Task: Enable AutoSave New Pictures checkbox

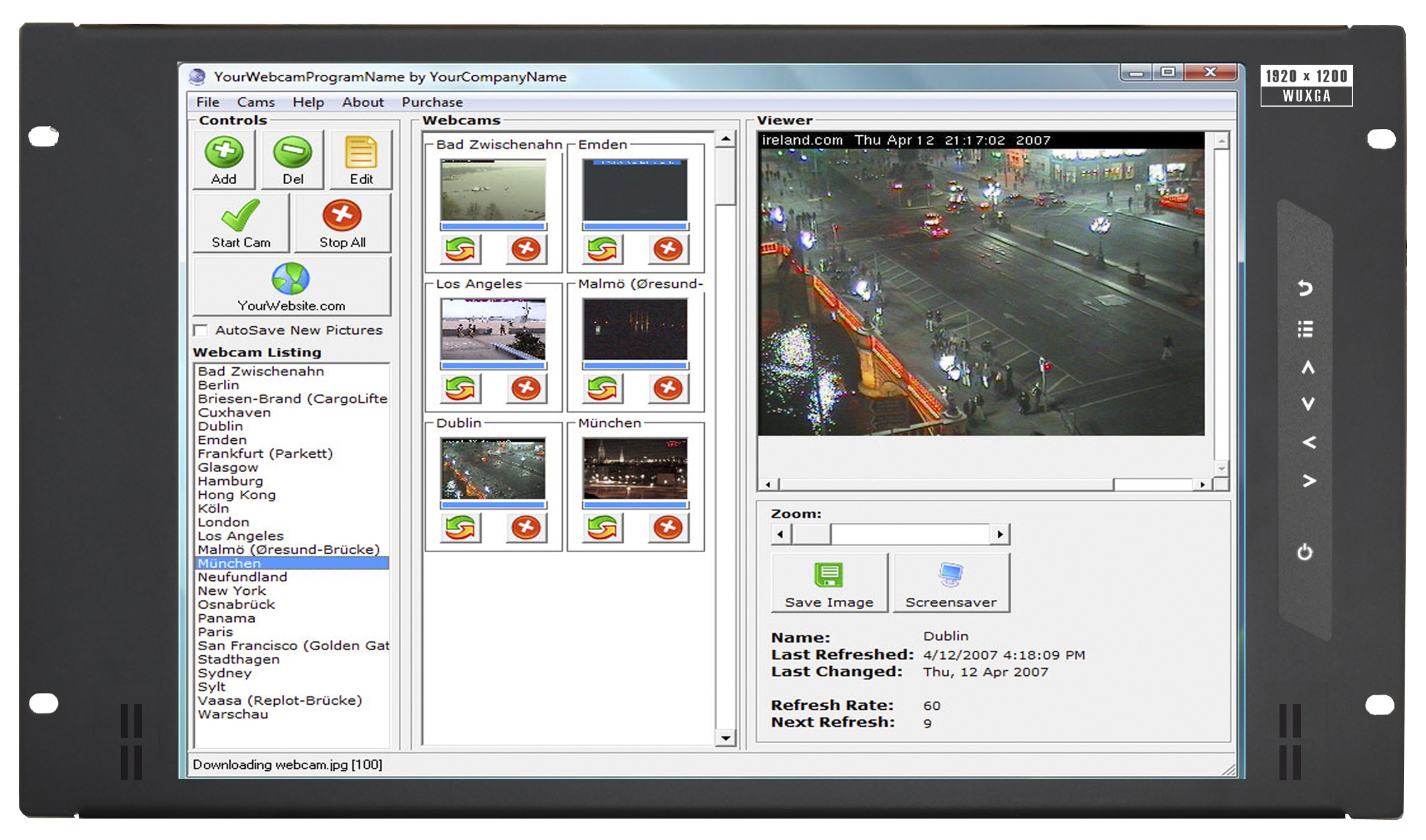Action: tap(201, 331)
